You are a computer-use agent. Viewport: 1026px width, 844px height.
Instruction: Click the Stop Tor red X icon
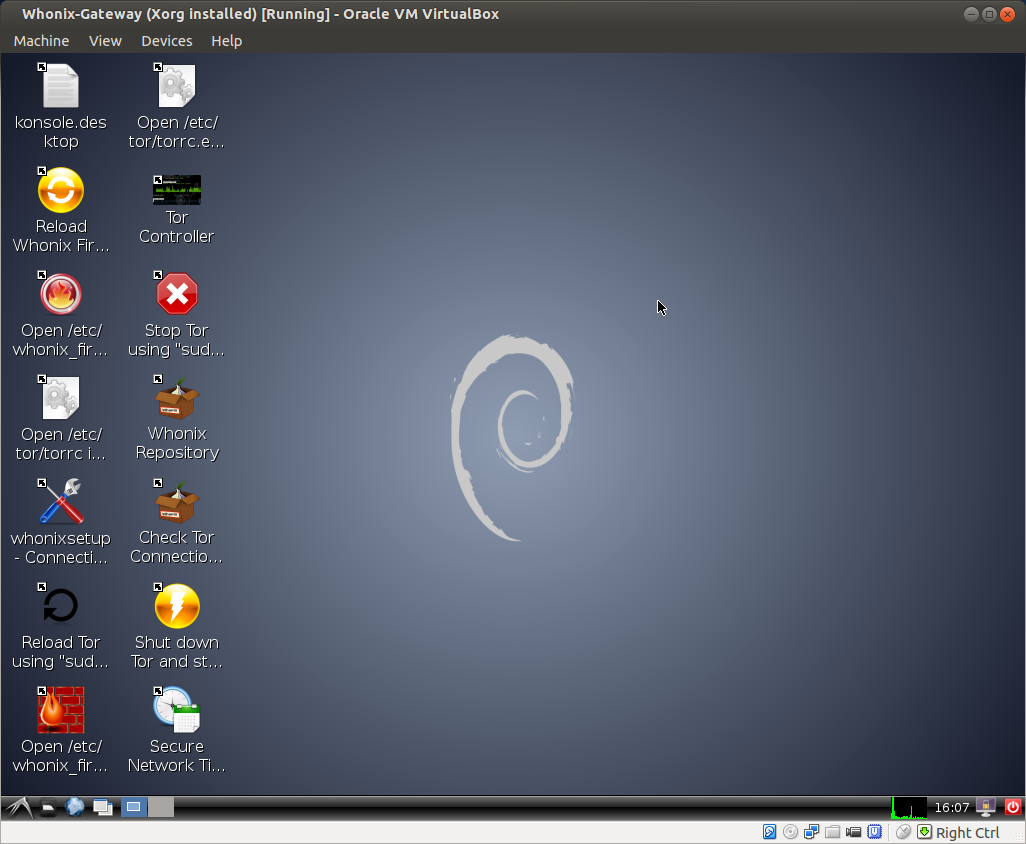(x=177, y=294)
